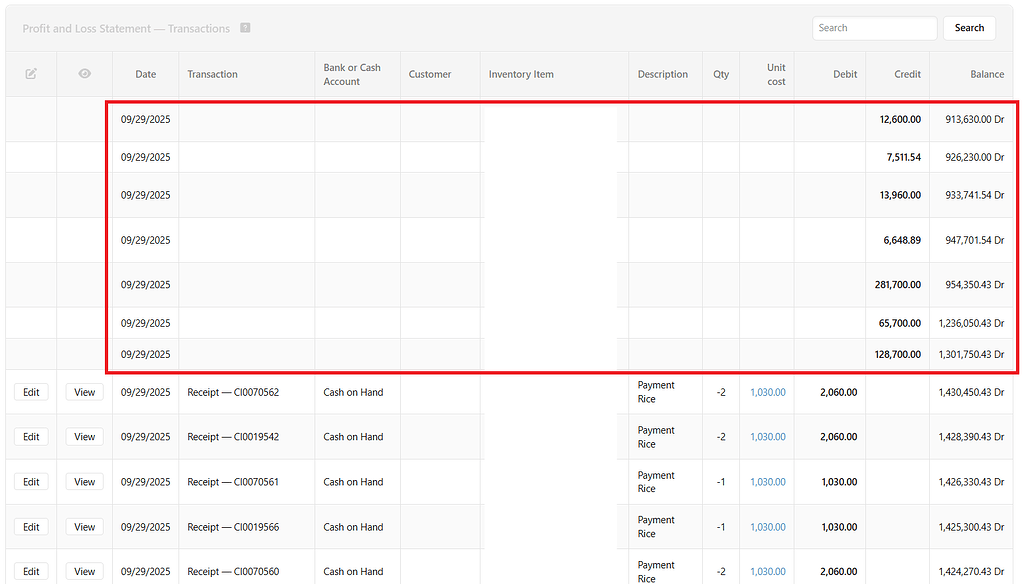
Task: Click the Balance column header
Action: tap(987, 74)
